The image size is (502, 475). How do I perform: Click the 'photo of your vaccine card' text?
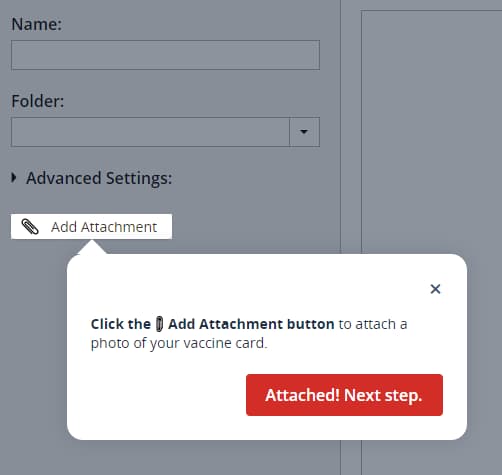coord(179,343)
